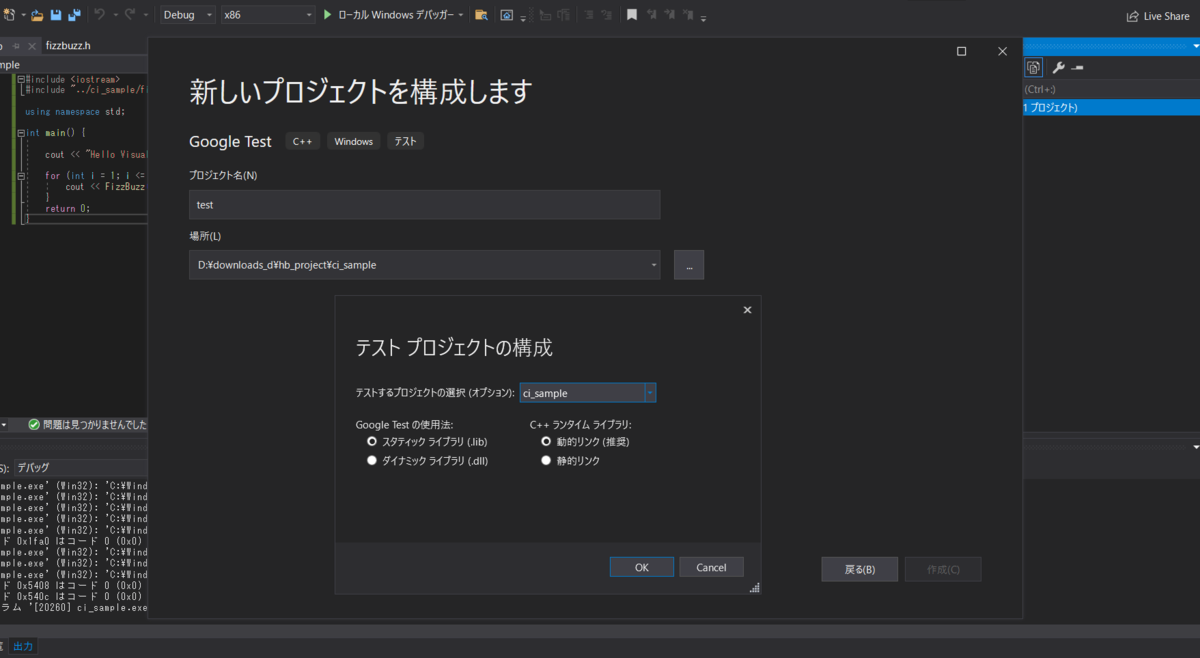Click the Live Share icon
This screenshot has width=1200, height=658.
click(x=1132, y=16)
